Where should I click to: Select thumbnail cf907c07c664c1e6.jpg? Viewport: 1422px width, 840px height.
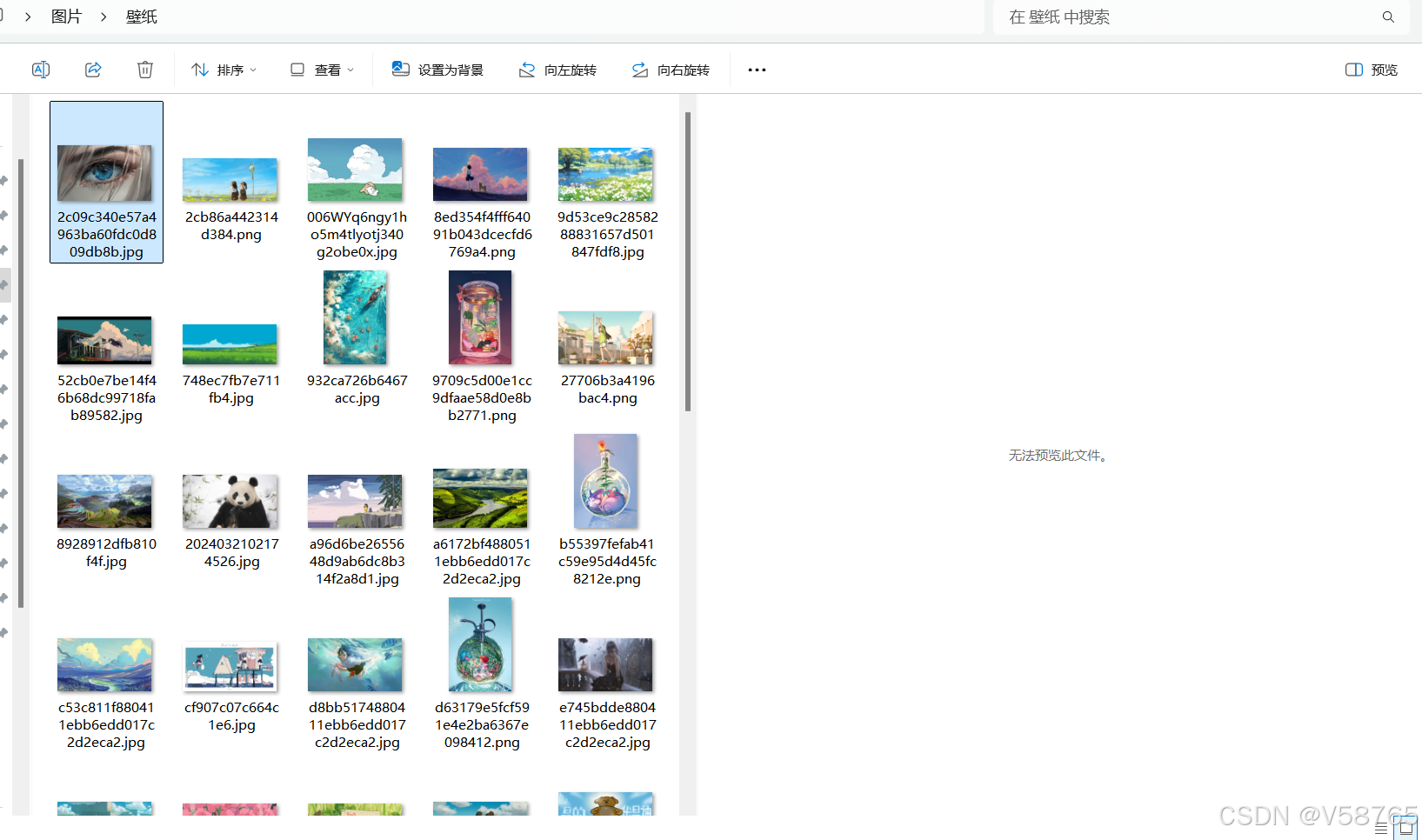[x=230, y=667]
